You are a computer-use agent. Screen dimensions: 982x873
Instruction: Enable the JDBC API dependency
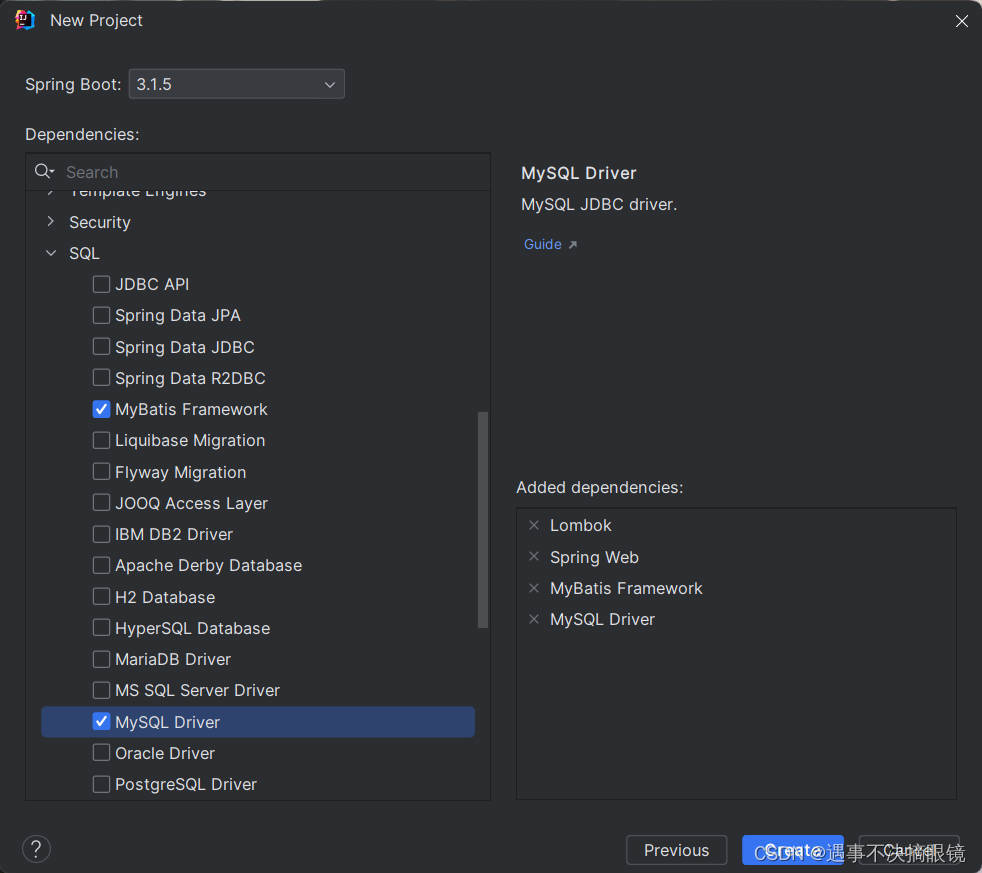[101, 284]
